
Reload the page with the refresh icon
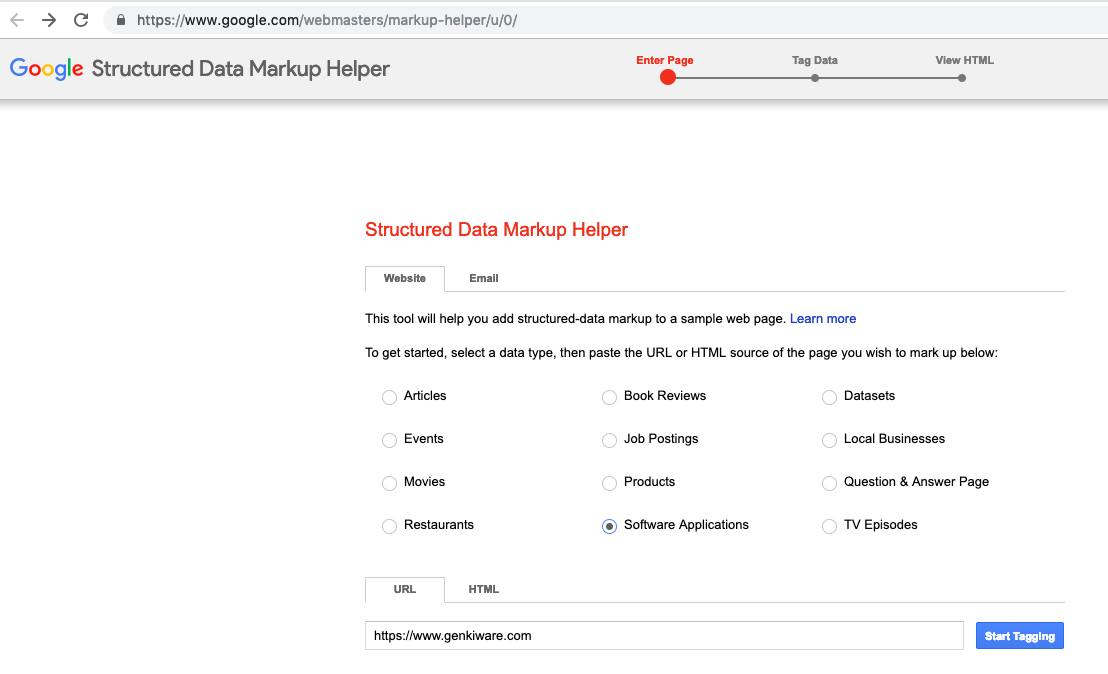[81, 20]
